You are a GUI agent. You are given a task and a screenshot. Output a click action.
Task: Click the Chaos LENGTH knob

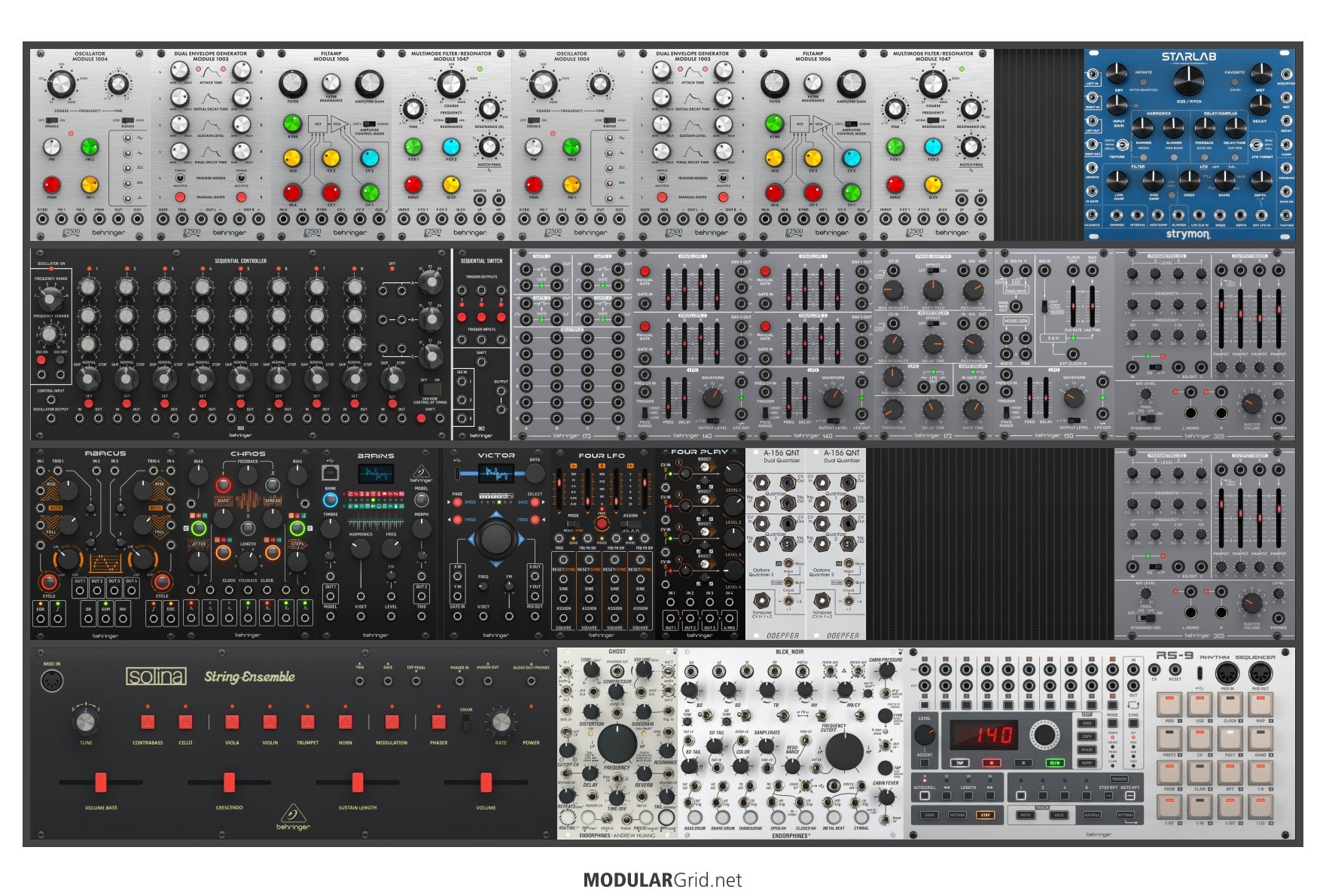click(x=248, y=562)
